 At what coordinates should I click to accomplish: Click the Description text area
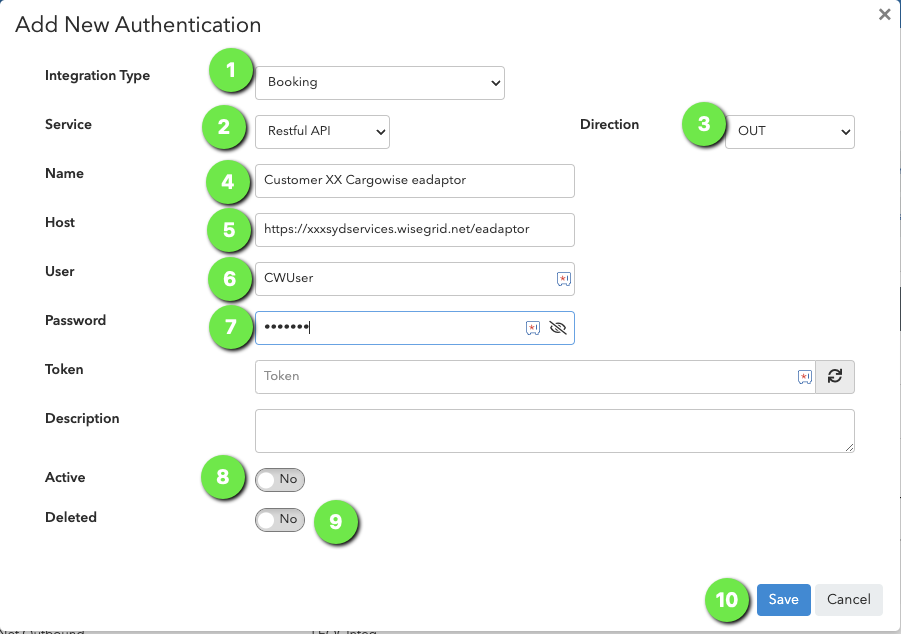555,431
